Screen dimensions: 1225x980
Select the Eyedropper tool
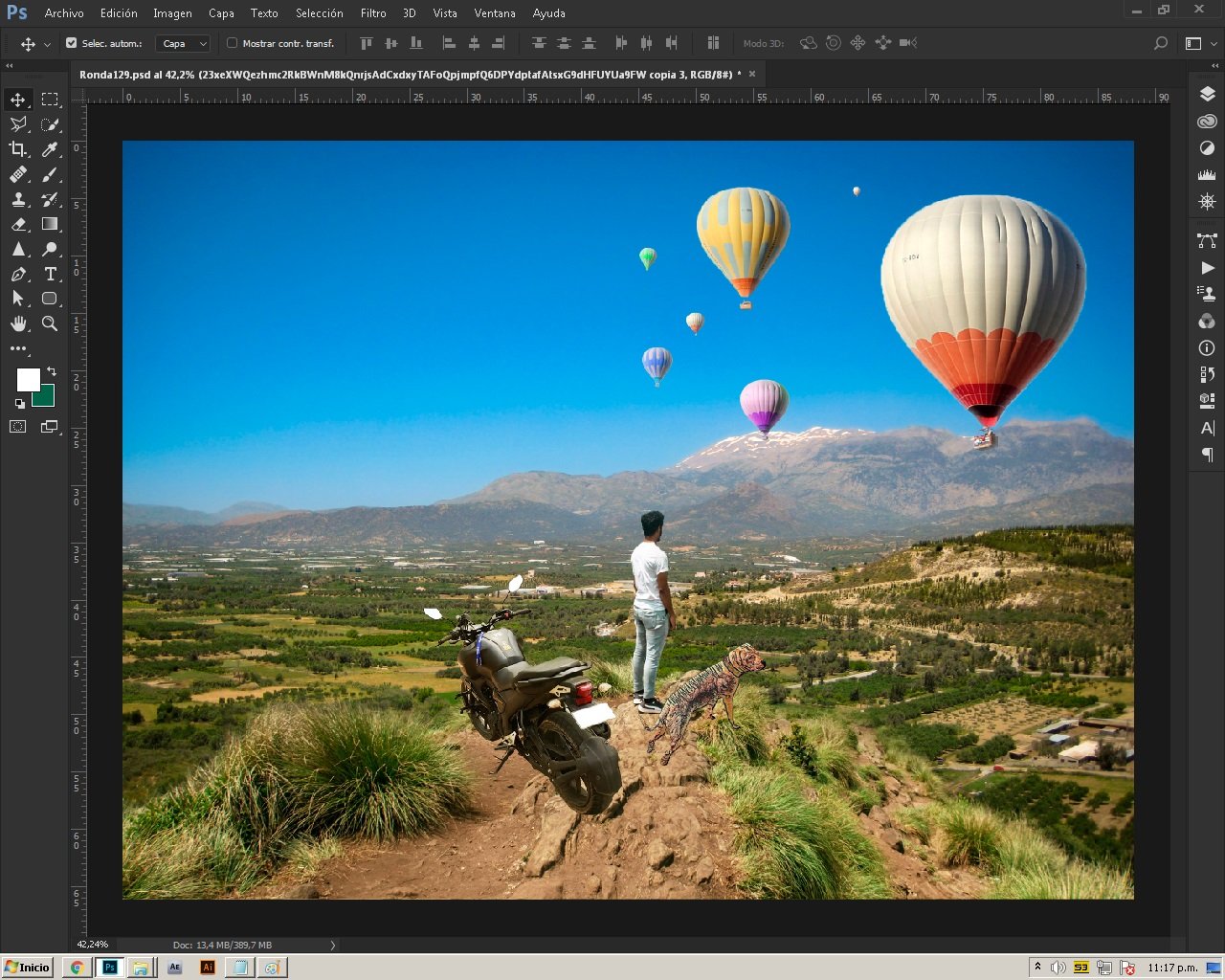50,149
